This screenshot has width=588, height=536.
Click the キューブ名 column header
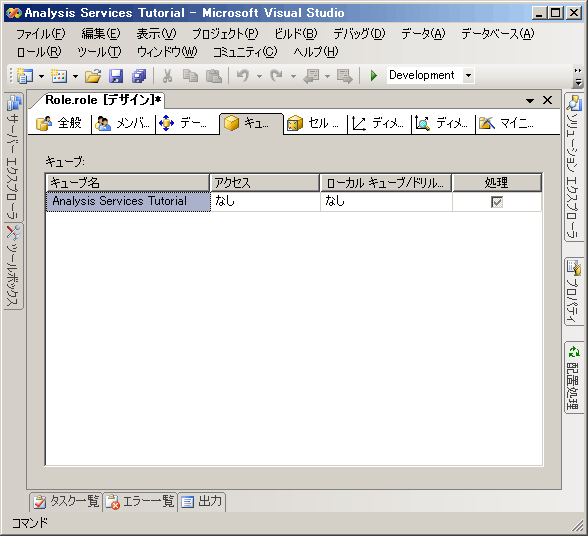coord(128,183)
